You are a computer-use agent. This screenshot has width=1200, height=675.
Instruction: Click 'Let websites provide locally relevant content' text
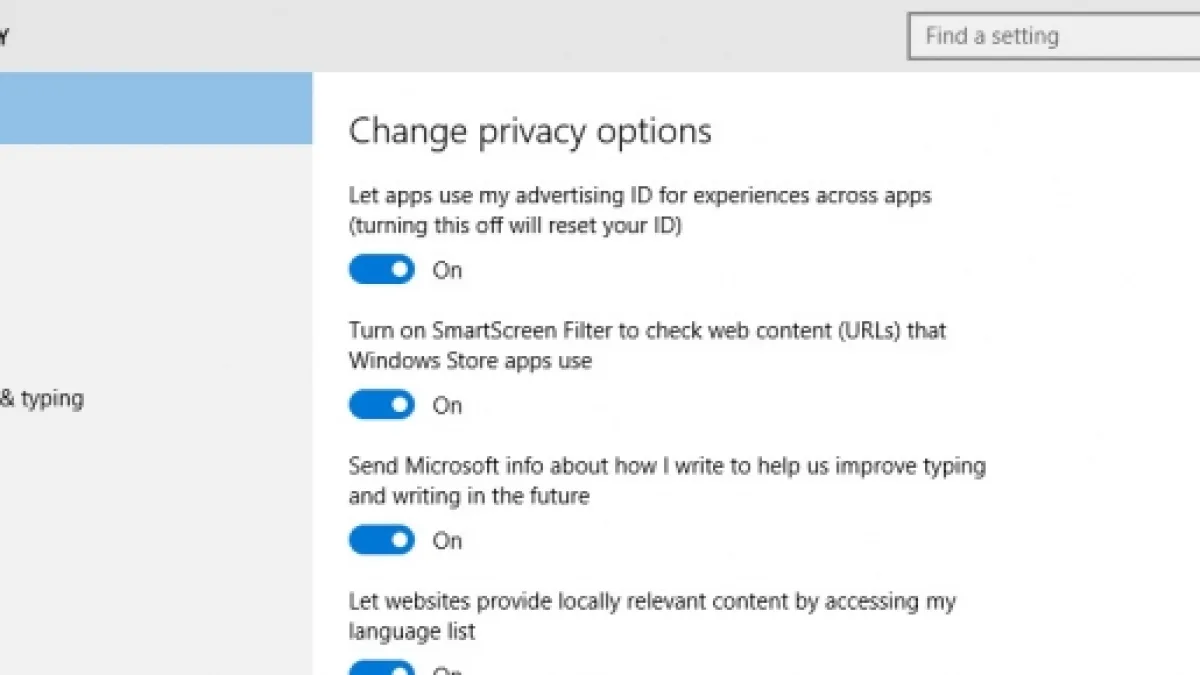coord(652,601)
